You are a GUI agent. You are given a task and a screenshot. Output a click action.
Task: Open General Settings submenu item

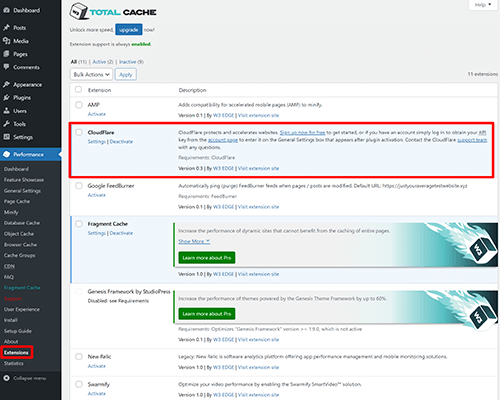point(22,191)
